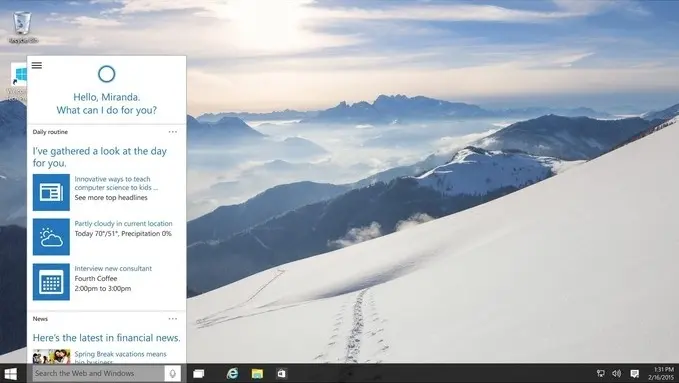Launch Internet Explorer from the taskbar

[x=233, y=373]
